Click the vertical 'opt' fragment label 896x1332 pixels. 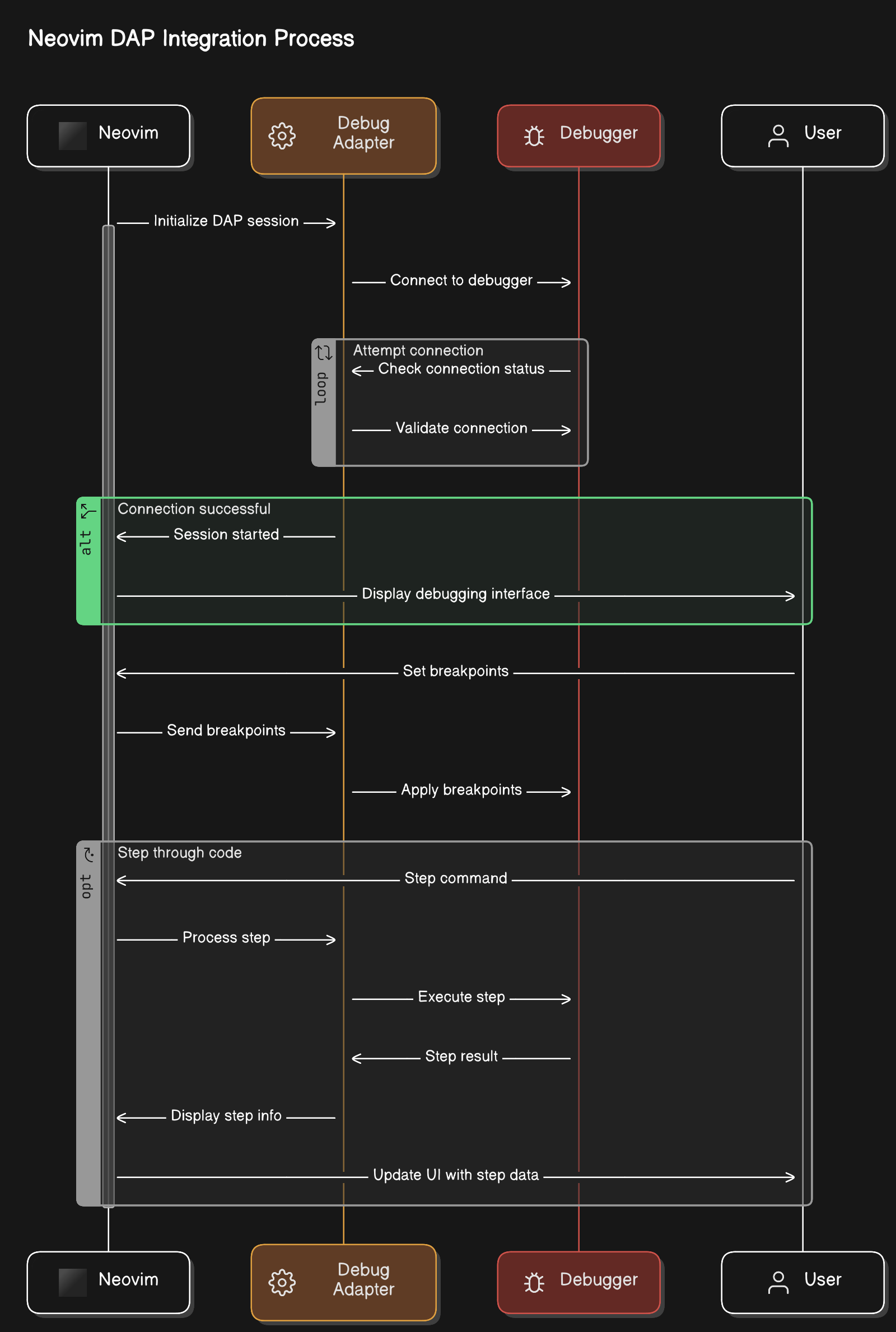point(86,886)
